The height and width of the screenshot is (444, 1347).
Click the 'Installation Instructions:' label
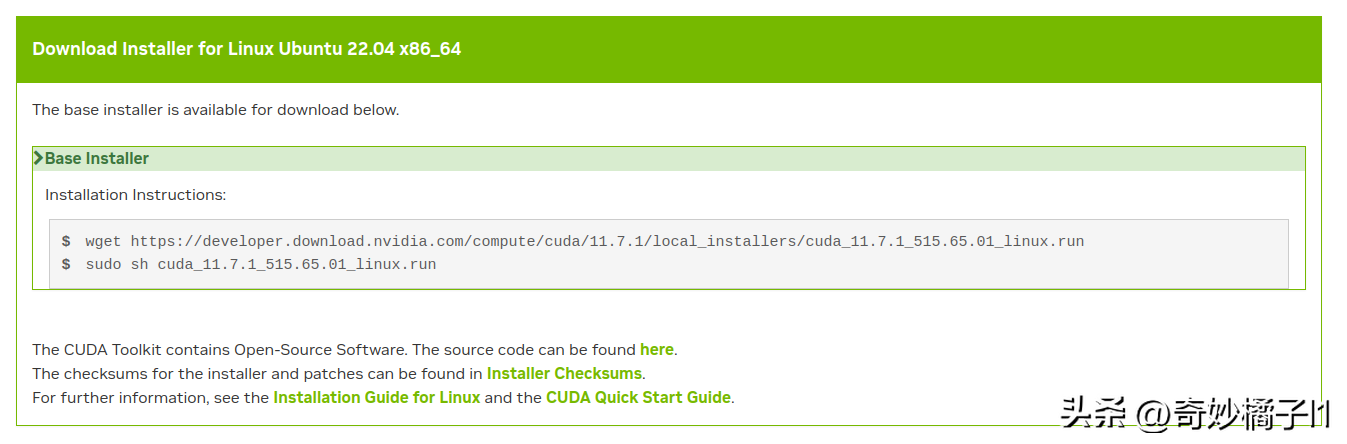pos(136,195)
